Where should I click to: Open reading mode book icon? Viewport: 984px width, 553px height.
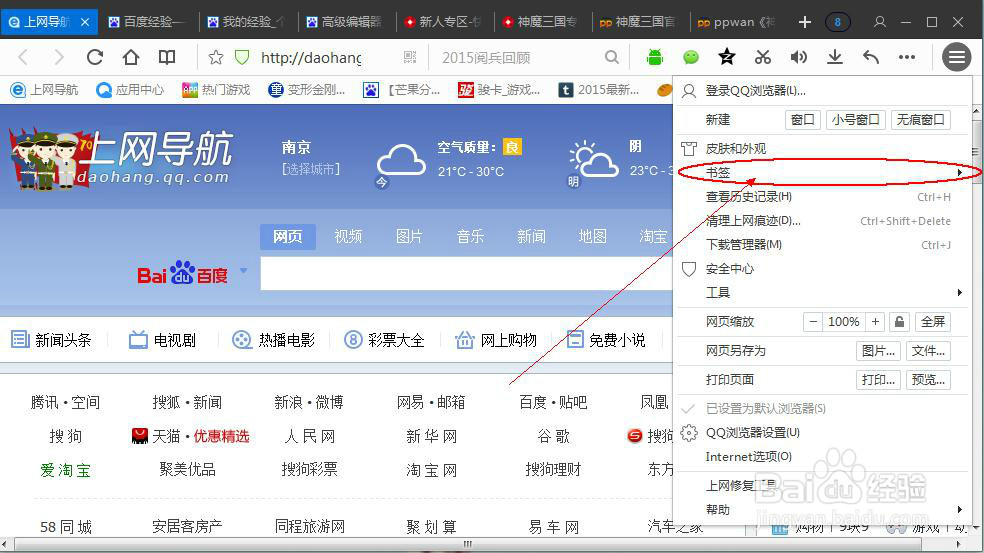(166, 57)
